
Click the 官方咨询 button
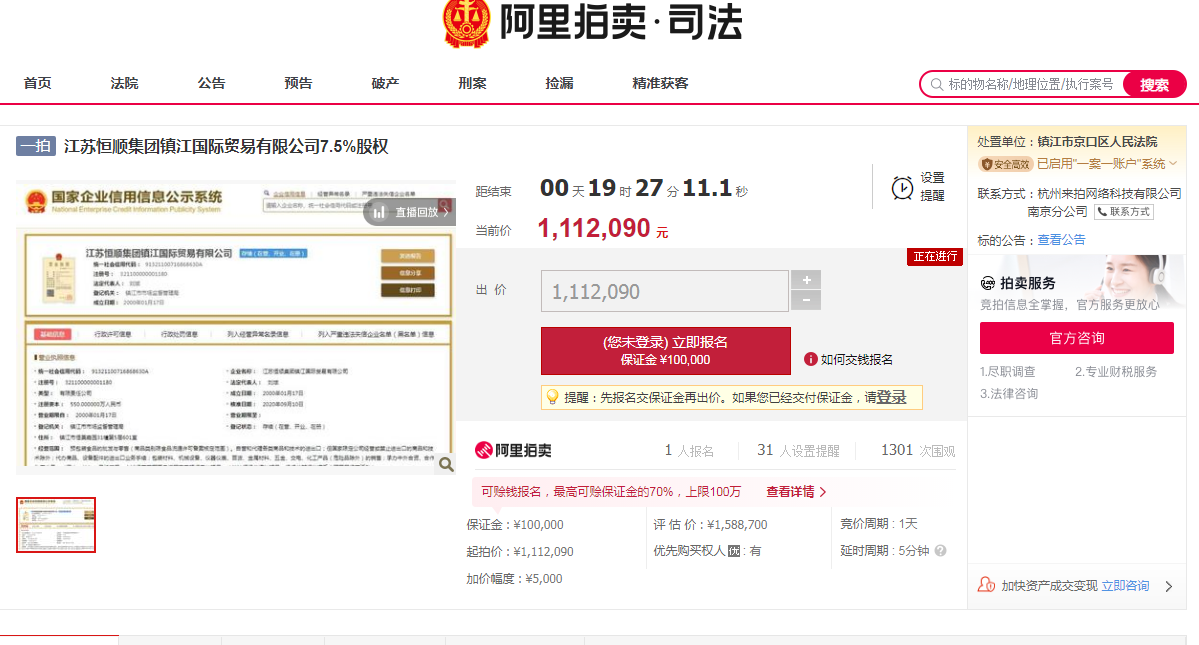point(1077,338)
